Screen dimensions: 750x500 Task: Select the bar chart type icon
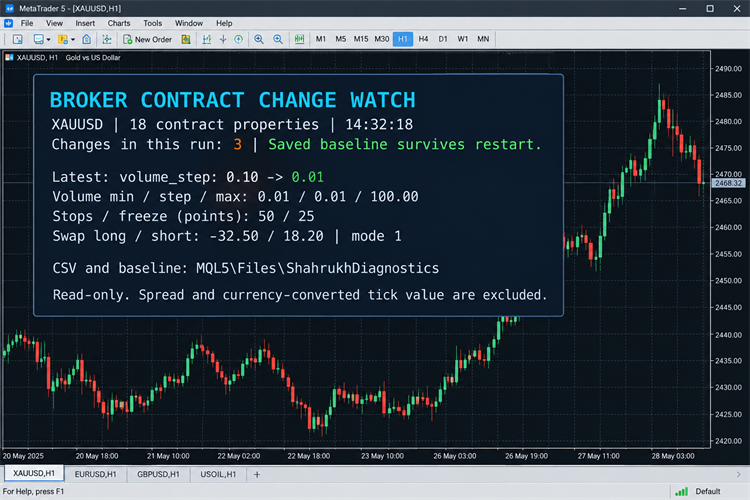207,39
